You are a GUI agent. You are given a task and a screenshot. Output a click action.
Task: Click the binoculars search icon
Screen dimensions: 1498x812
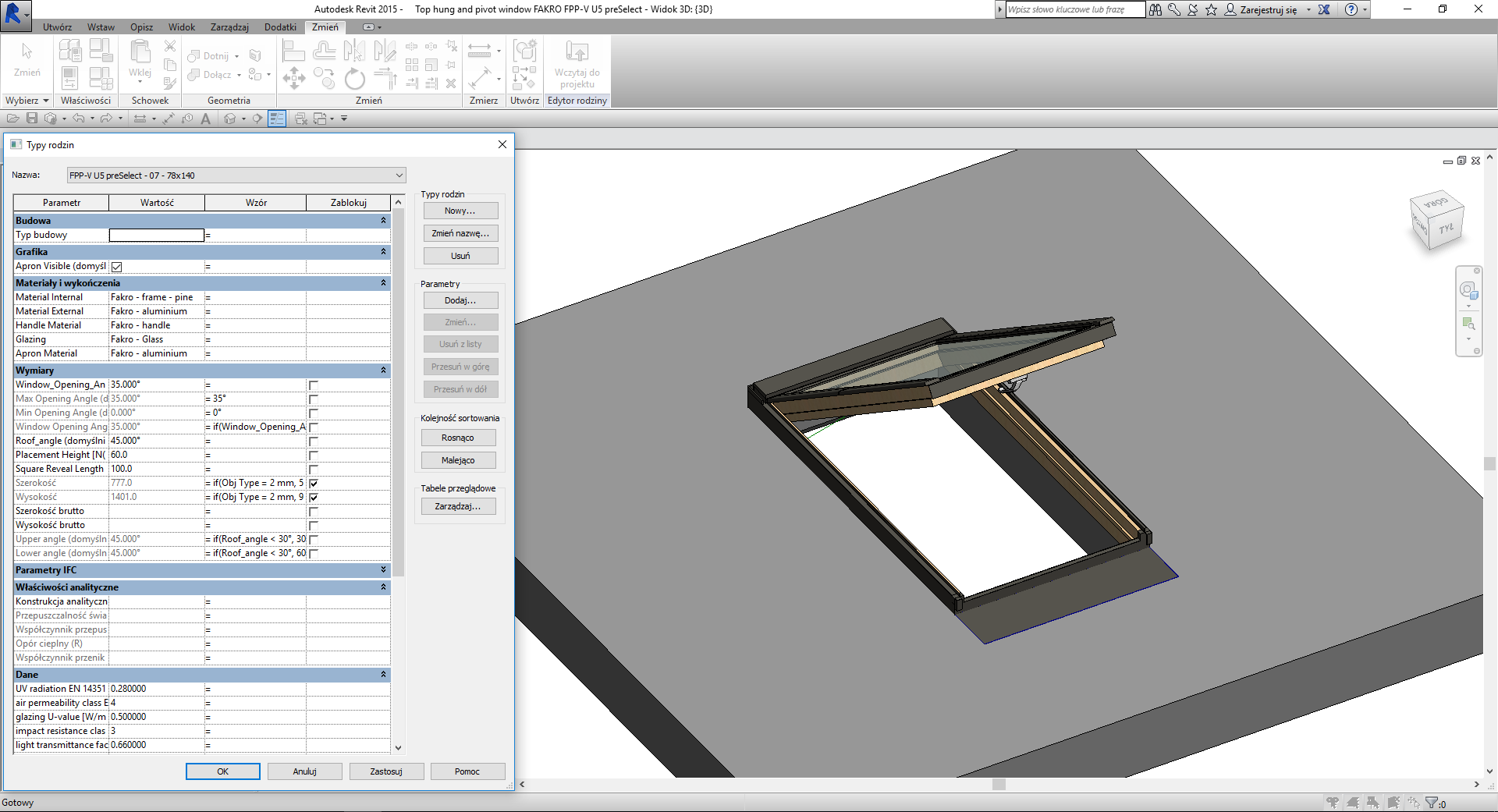[1155, 9]
